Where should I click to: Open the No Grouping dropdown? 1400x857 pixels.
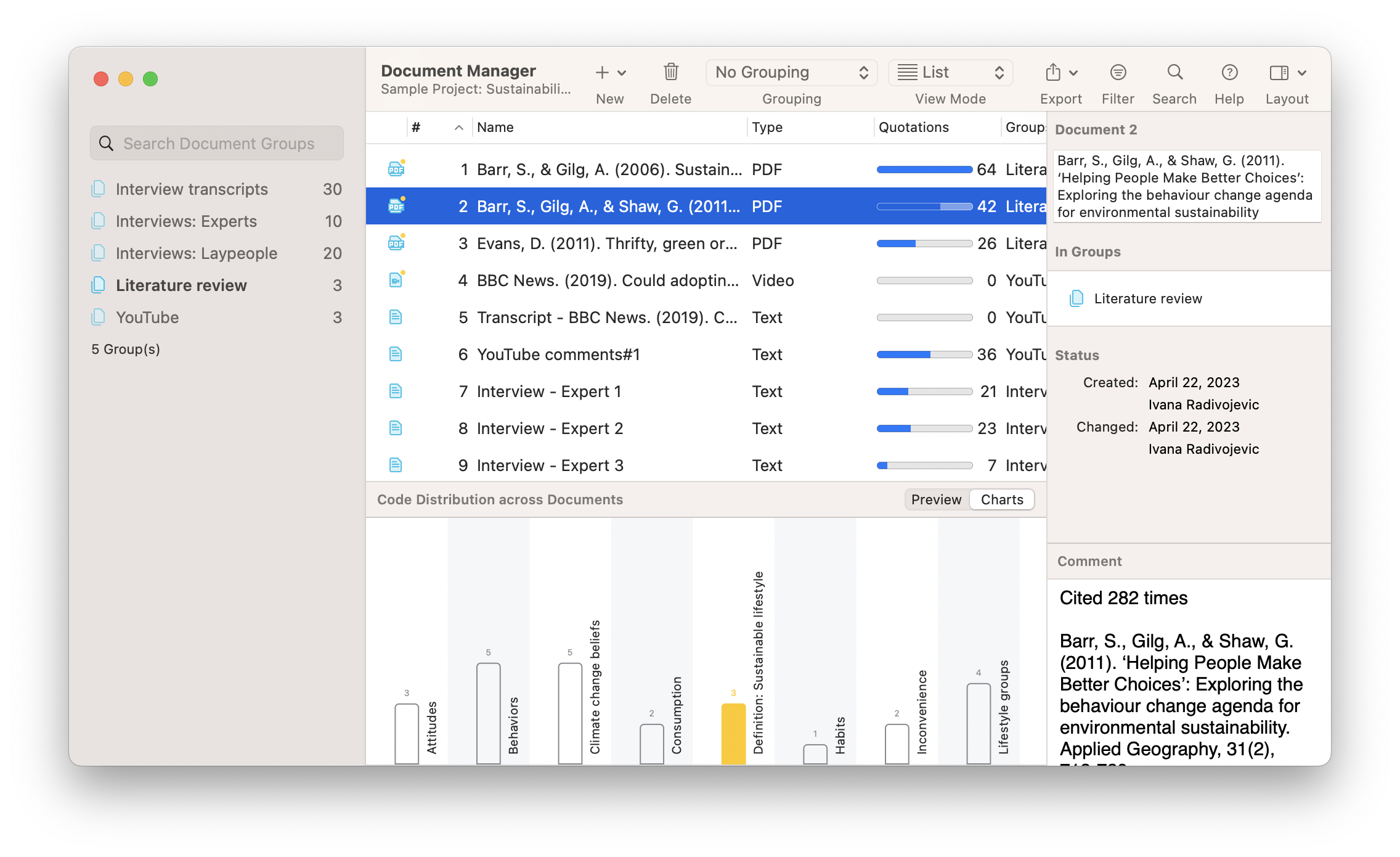pyautogui.click(x=791, y=73)
